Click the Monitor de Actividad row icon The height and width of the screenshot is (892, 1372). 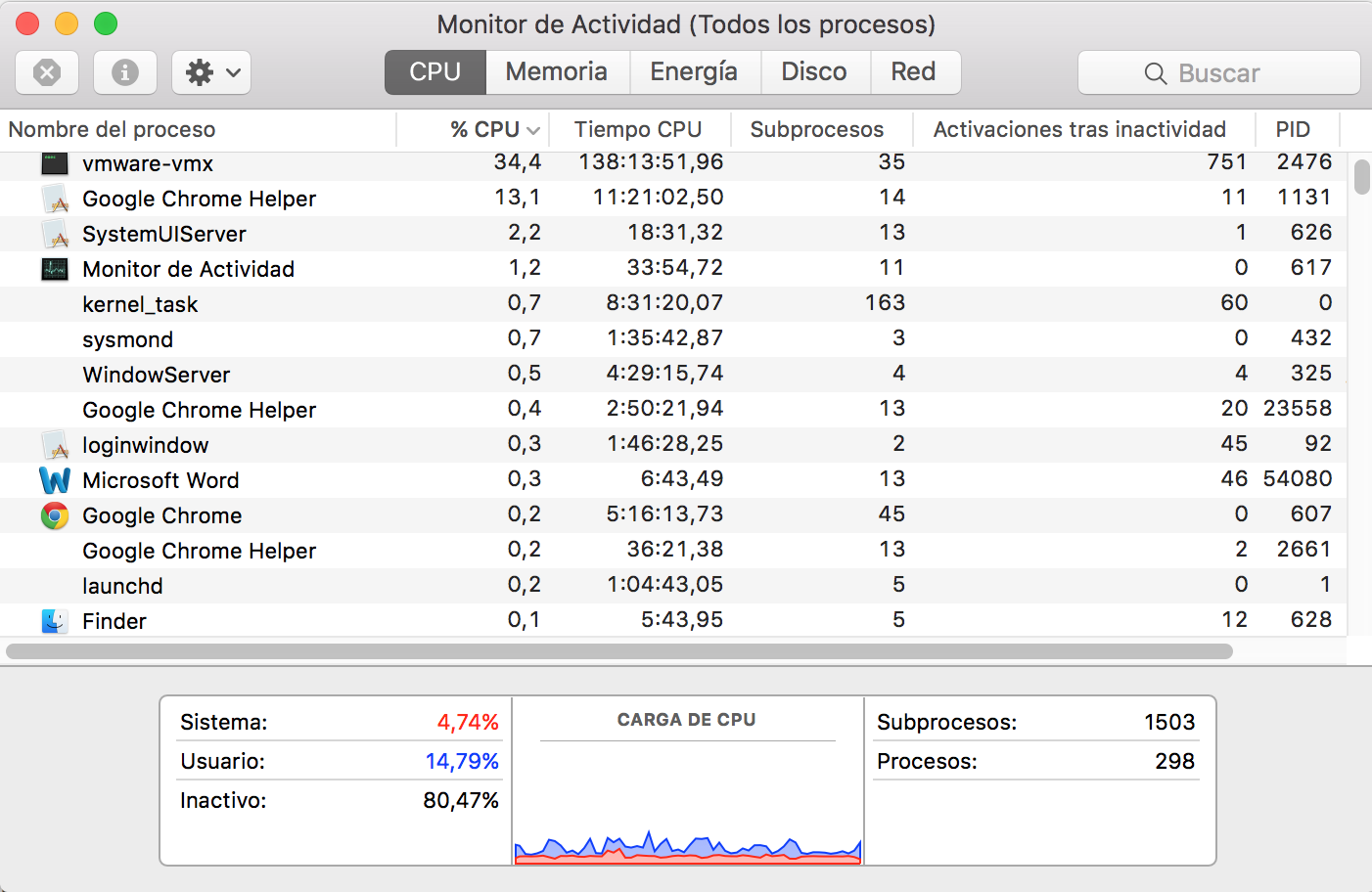55,269
